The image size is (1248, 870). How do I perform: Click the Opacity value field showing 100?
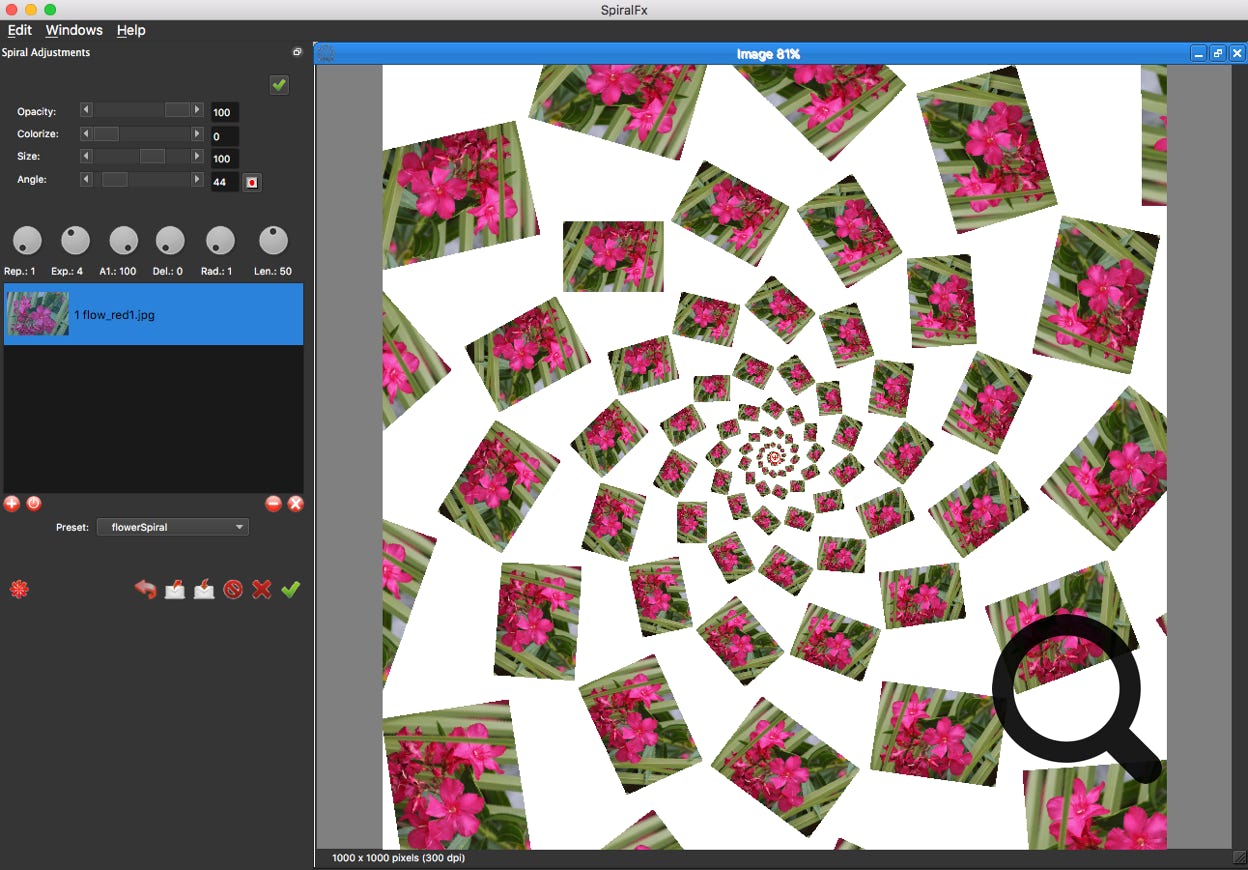tap(224, 112)
